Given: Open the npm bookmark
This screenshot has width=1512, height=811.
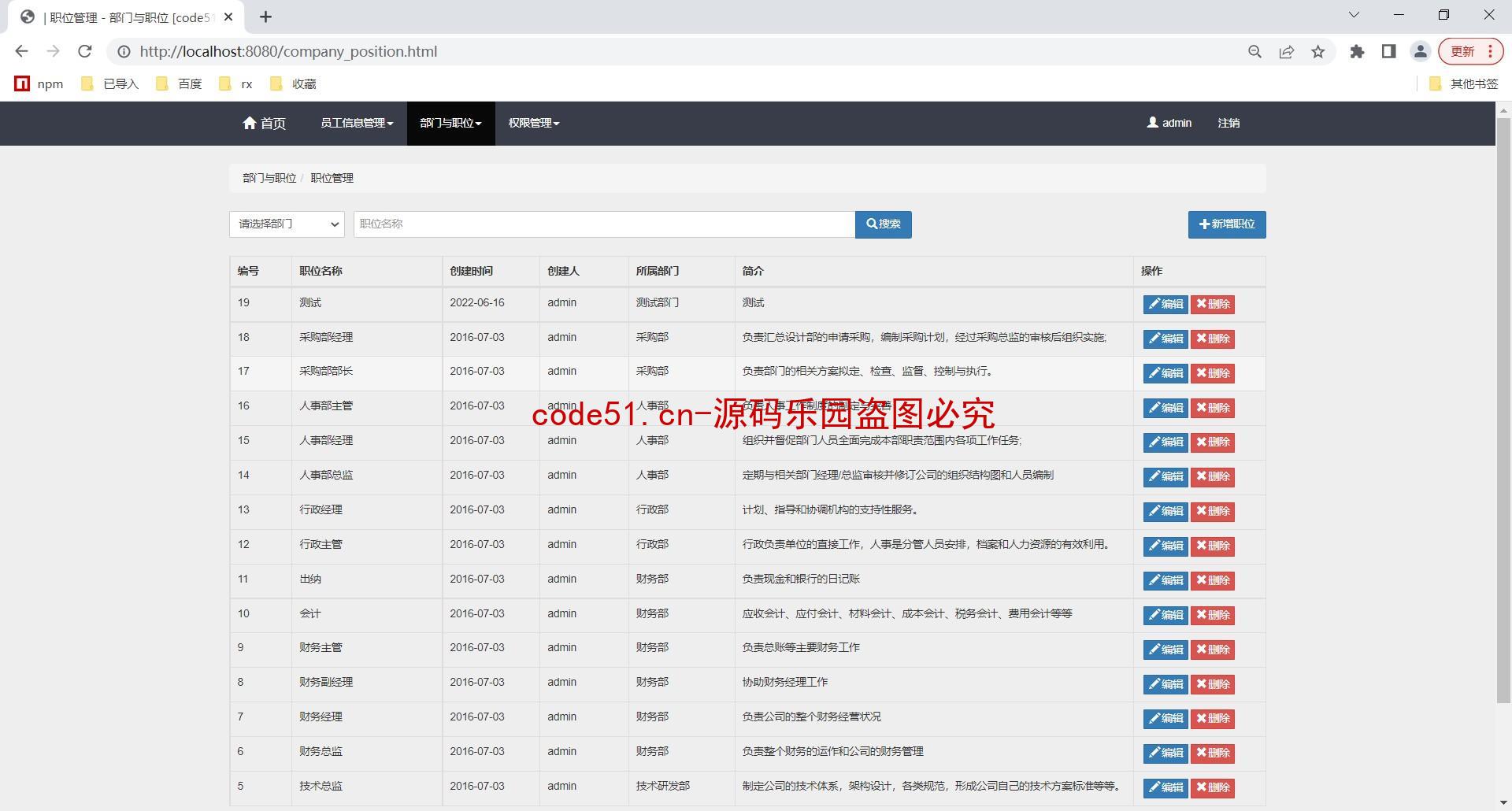Looking at the screenshot, I should coord(39,83).
